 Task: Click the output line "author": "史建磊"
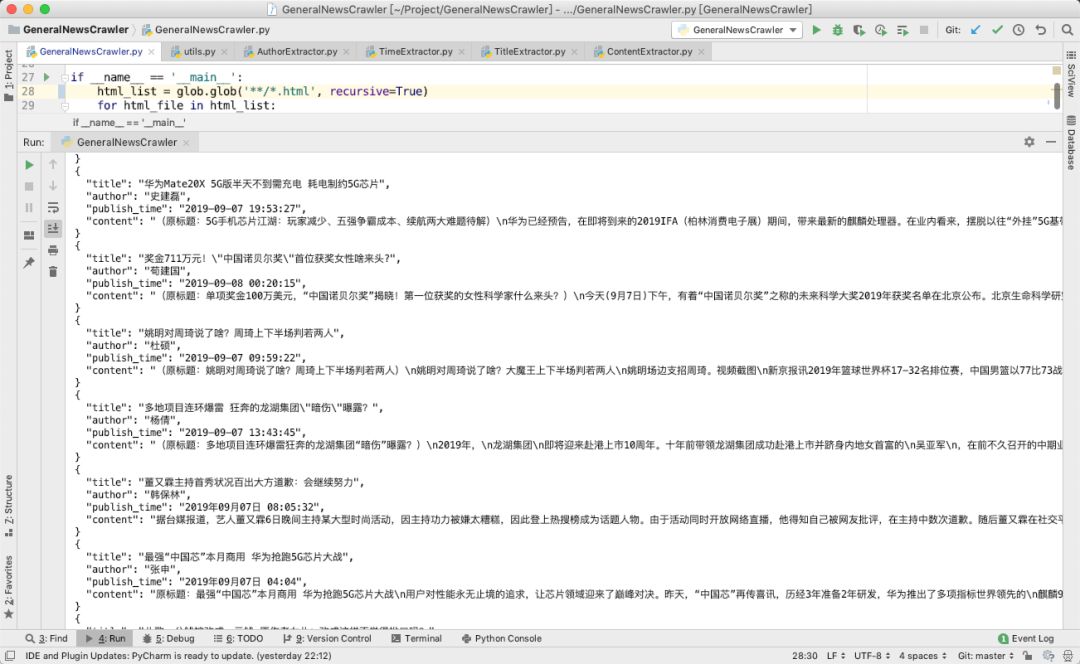(x=138, y=196)
